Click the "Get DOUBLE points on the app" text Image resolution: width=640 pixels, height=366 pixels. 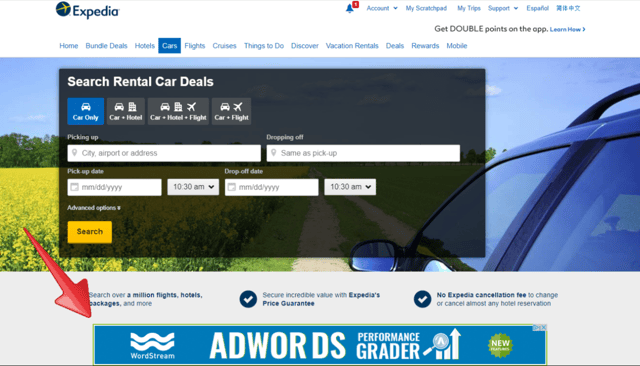[x=491, y=29]
